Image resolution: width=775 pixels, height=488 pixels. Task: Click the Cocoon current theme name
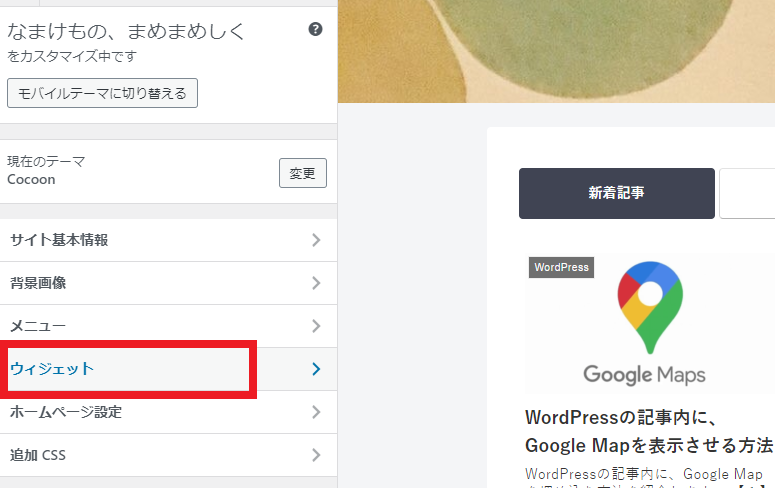click(31, 179)
